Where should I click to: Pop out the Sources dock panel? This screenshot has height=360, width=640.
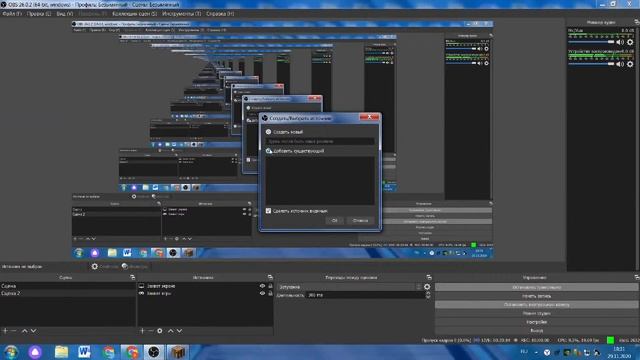[270, 277]
